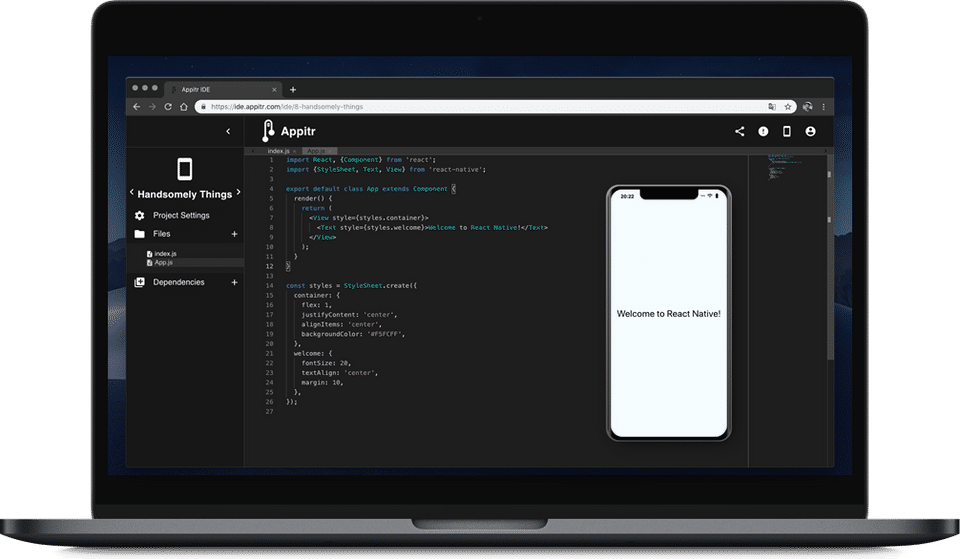This screenshot has width=960, height=559.
Task: Open the alert exclamation icon in header
Action: point(763,131)
